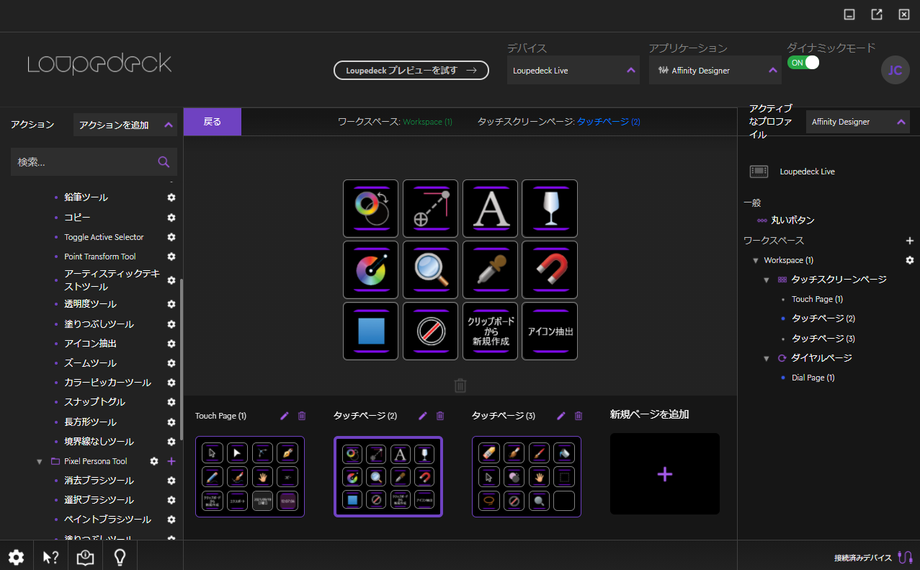Click the no-stroke slashed circle tile
This screenshot has width=920, height=570.
click(x=430, y=331)
